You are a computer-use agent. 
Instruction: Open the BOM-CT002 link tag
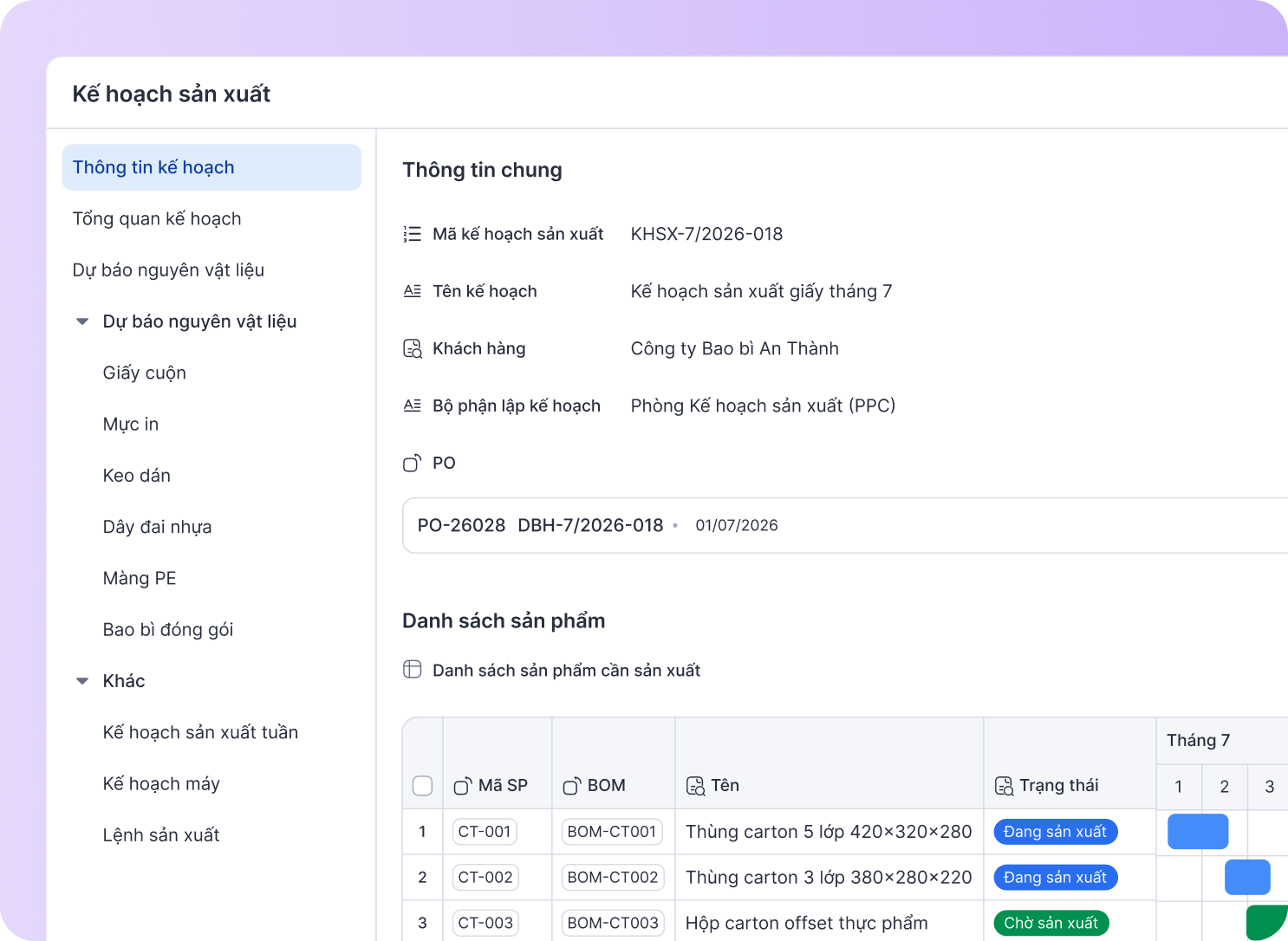point(613,878)
